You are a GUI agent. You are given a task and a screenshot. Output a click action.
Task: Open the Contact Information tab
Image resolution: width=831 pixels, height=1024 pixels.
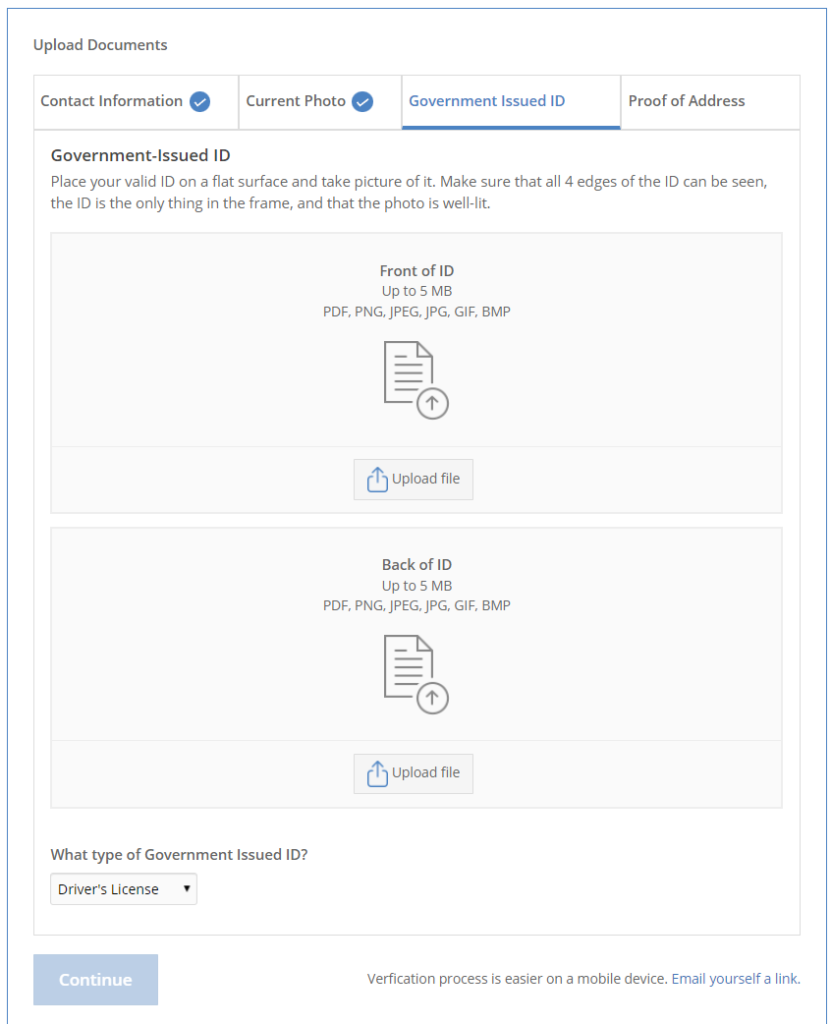click(111, 102)
